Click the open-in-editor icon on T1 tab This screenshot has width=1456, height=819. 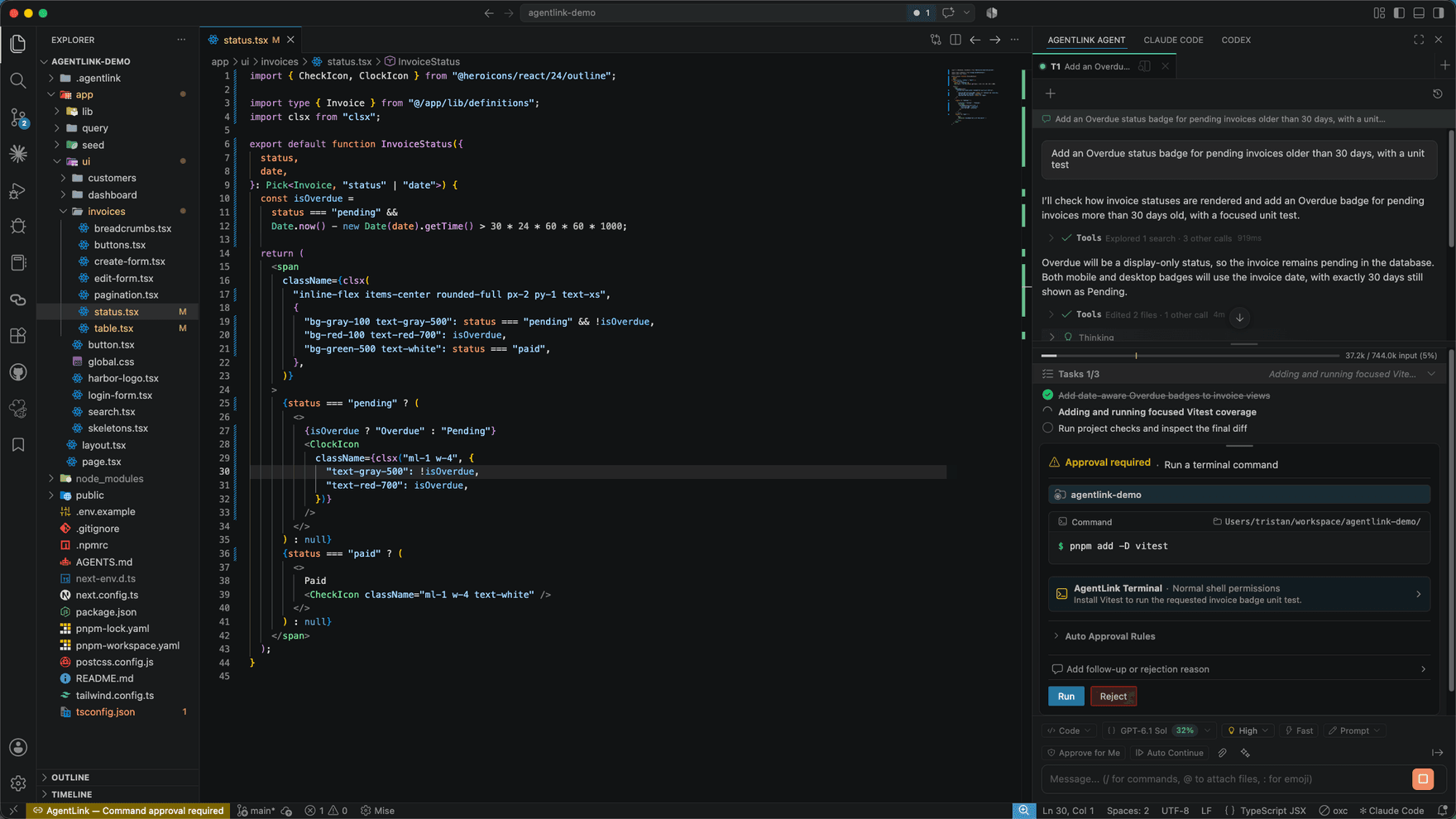(x=1145, y=66)
